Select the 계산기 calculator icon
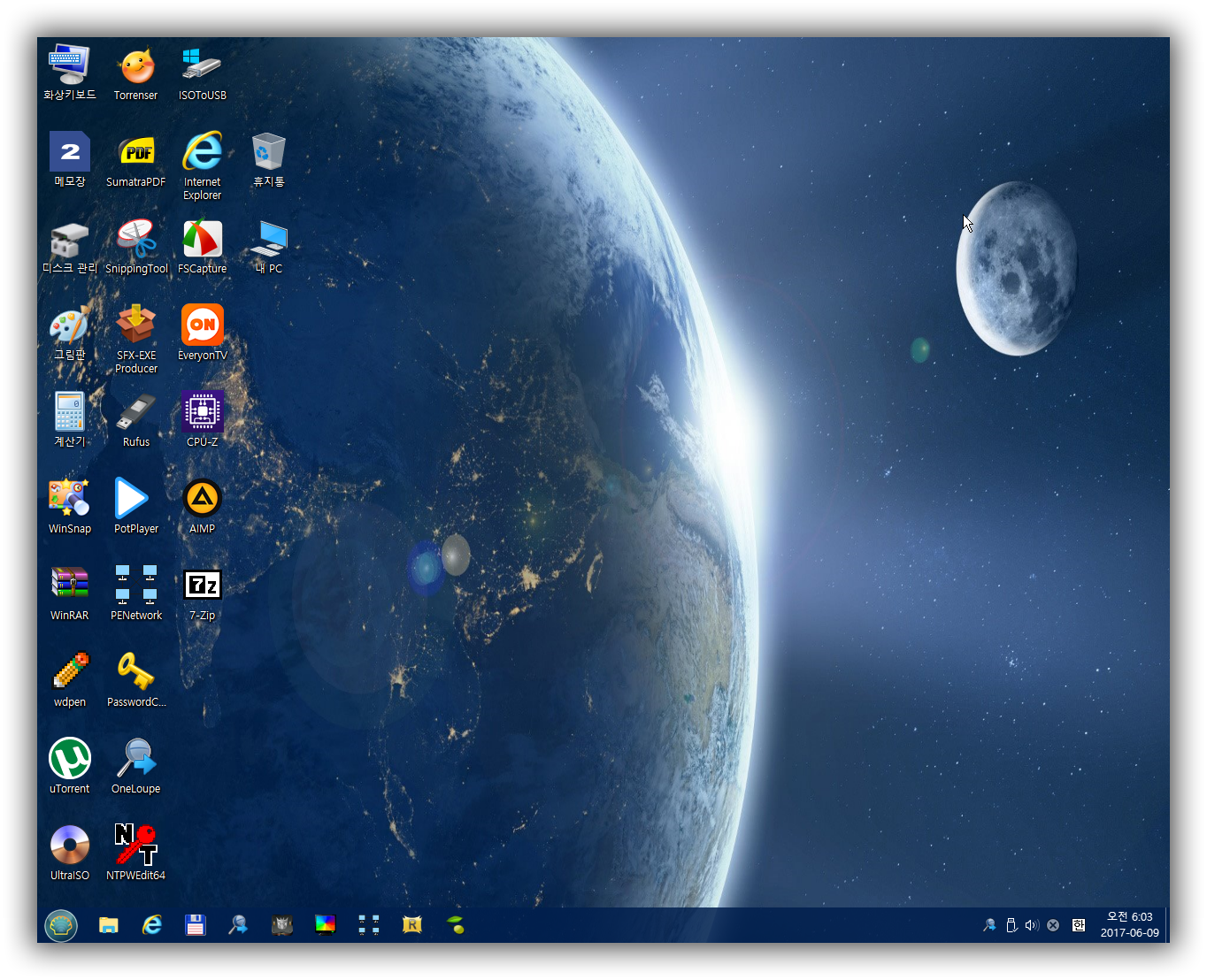Image resolution: width=1207 pixels, height=980 pixels. (70, 418)
